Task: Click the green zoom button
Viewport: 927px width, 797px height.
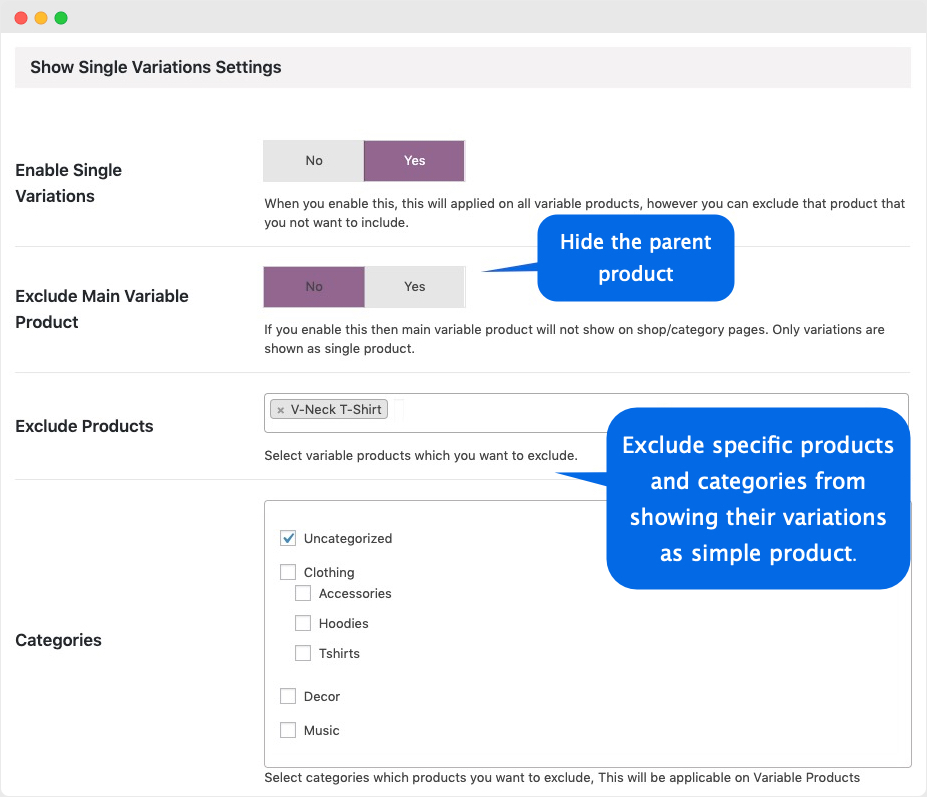Action: point(60,17)
